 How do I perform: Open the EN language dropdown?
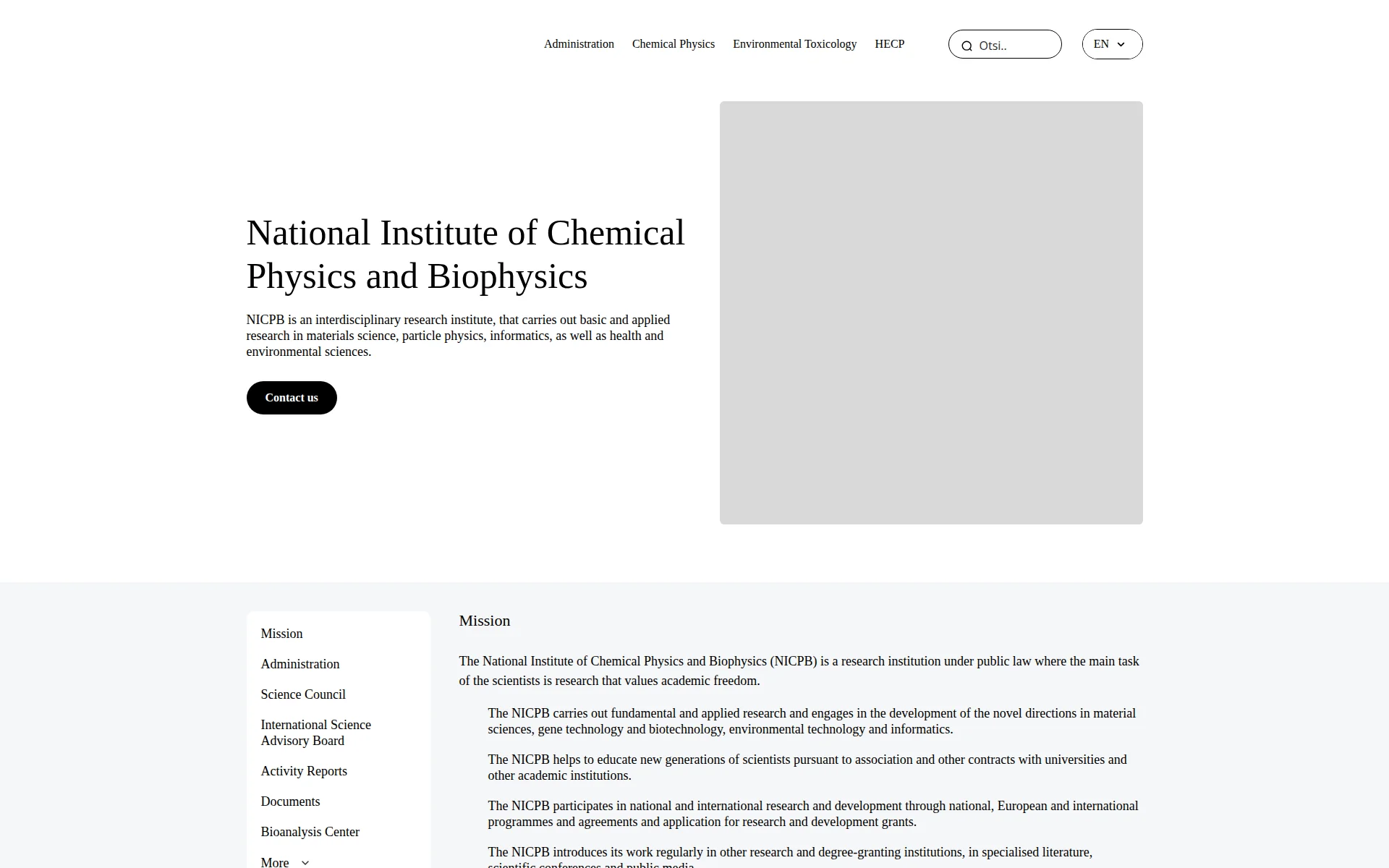(x=1112, y=44)
